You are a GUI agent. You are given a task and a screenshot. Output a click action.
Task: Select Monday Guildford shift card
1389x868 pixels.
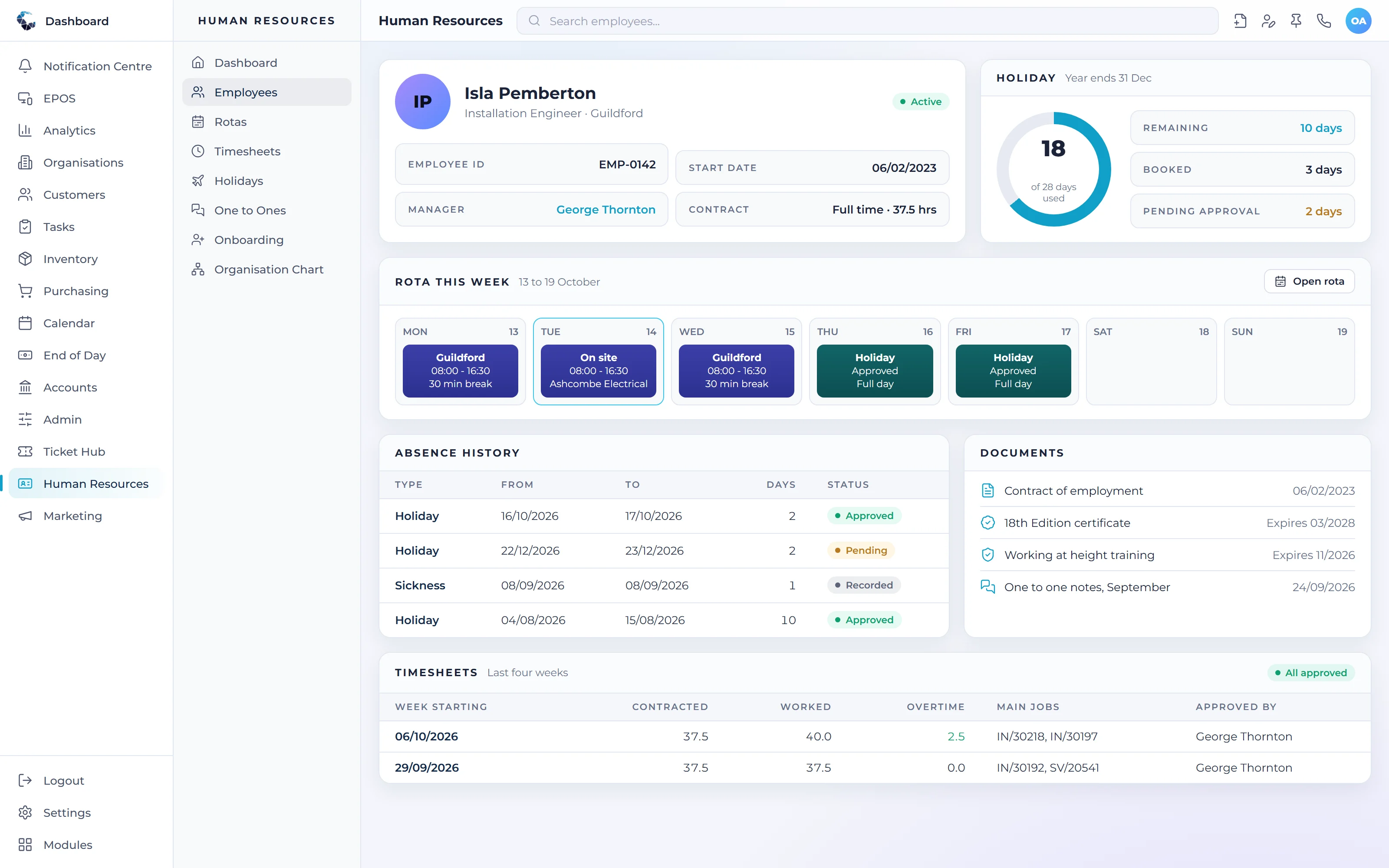pyautogui.click(x=460, y=371)
